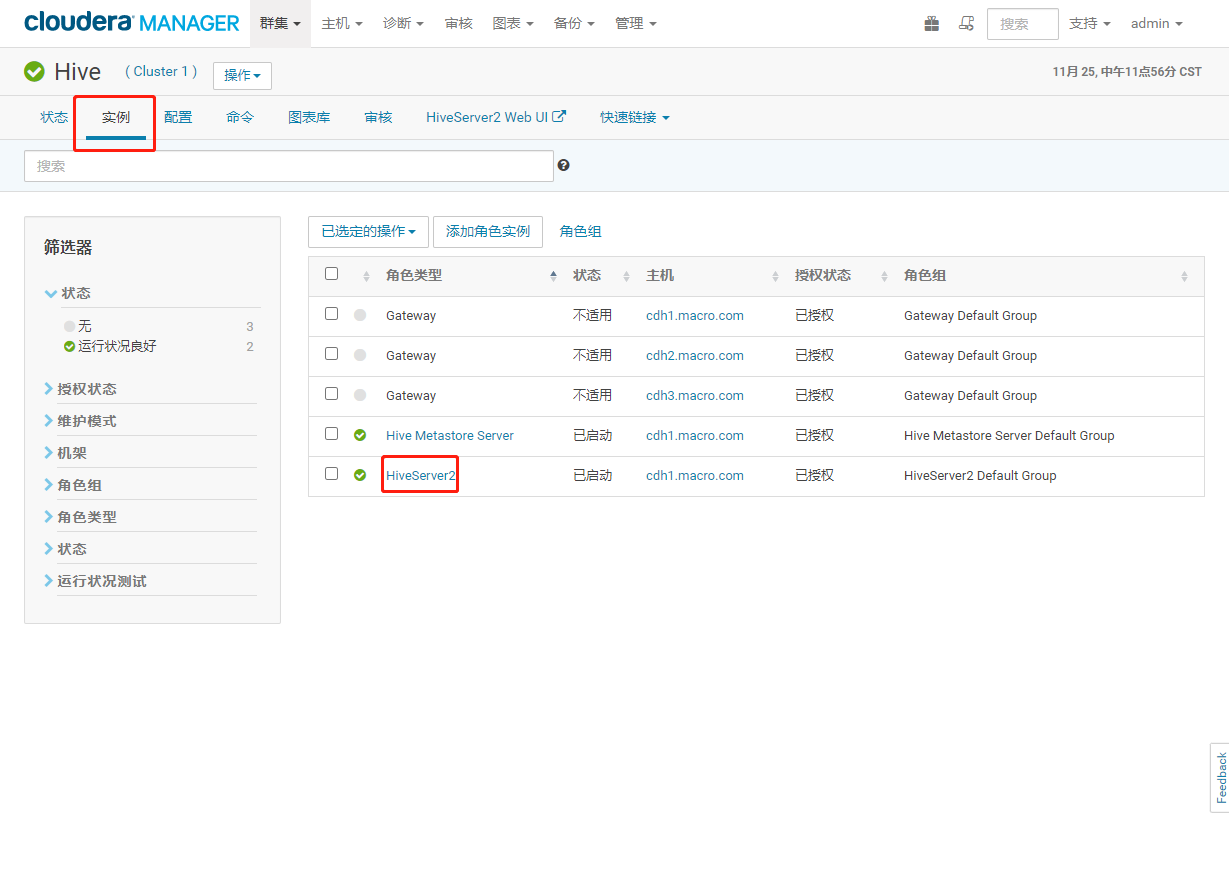1229x890 pixels.
Task: Sort by the 角色类型 column arrow
Action: (x=554, y=275)
